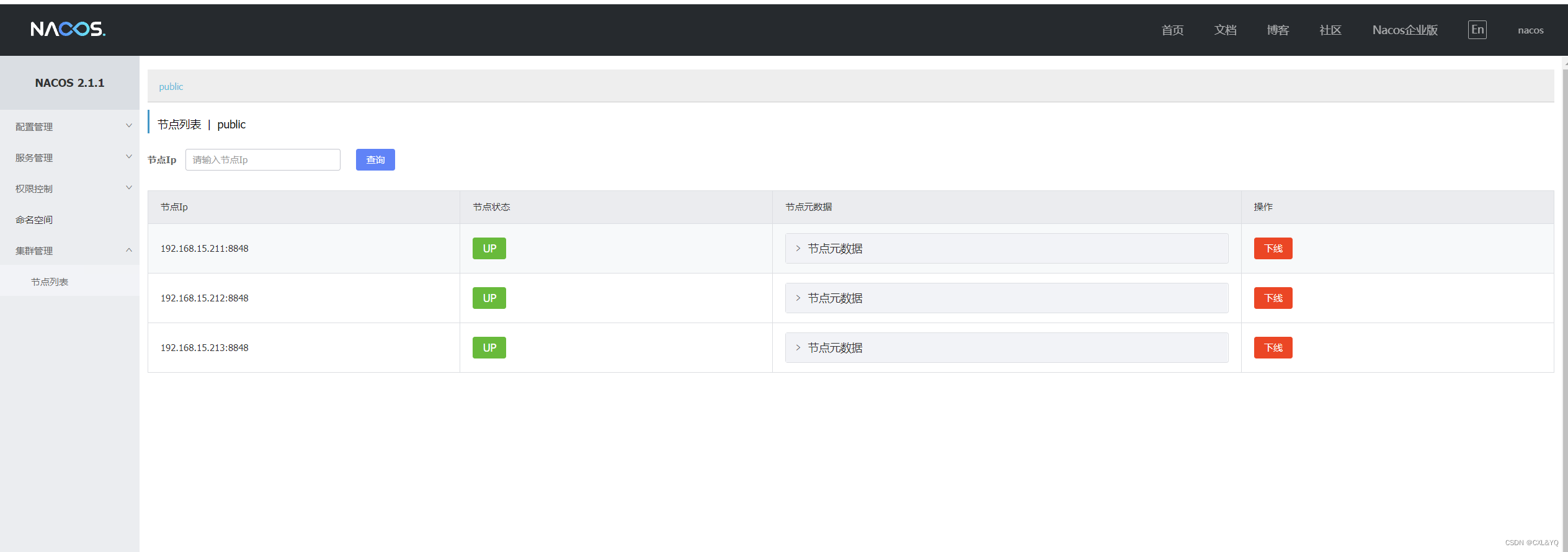This screenshot has height=552, width=1568.
Task: Click 下线 for node 192.168.15.211
Action: 1273,248
